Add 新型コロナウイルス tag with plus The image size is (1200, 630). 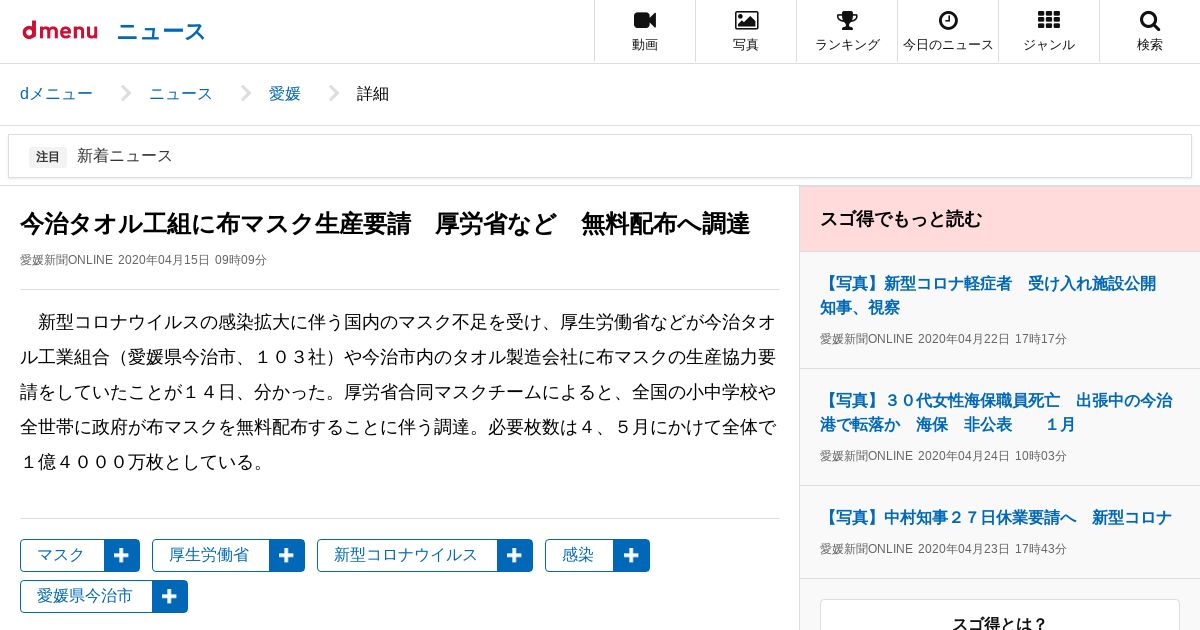point(515,555)
